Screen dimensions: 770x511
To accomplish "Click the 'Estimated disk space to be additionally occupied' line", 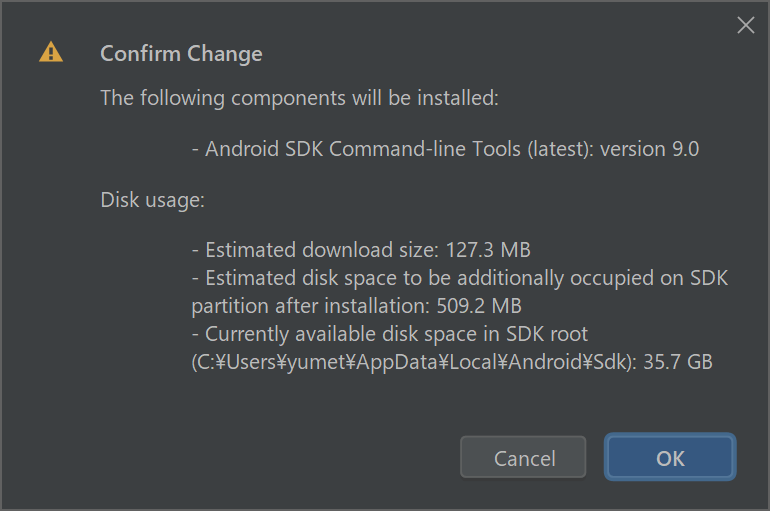I will tap(460, 278).
